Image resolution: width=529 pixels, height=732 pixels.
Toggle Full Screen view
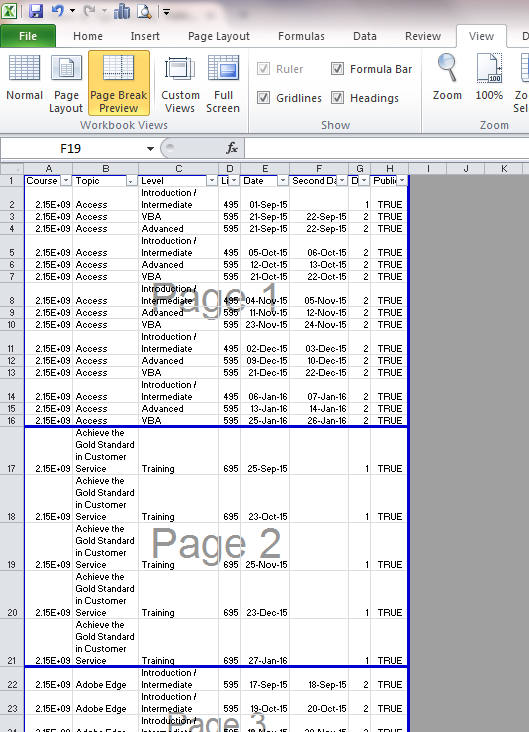[x=223, y=82]
